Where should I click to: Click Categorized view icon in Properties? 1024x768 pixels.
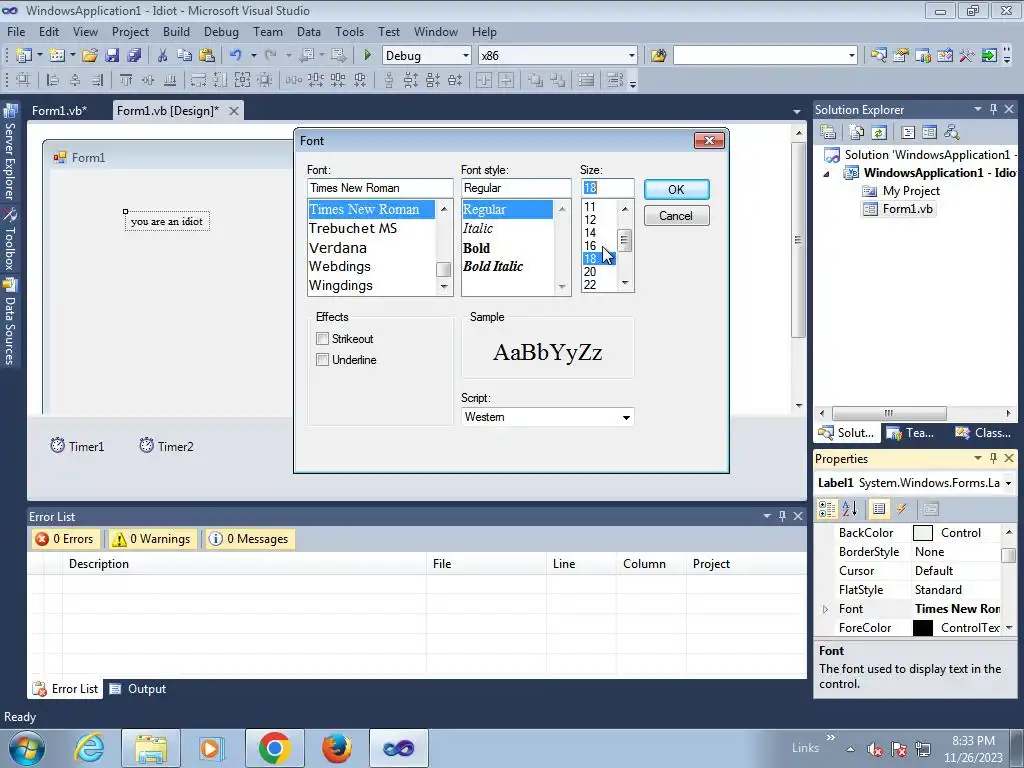tap(827, 509)
